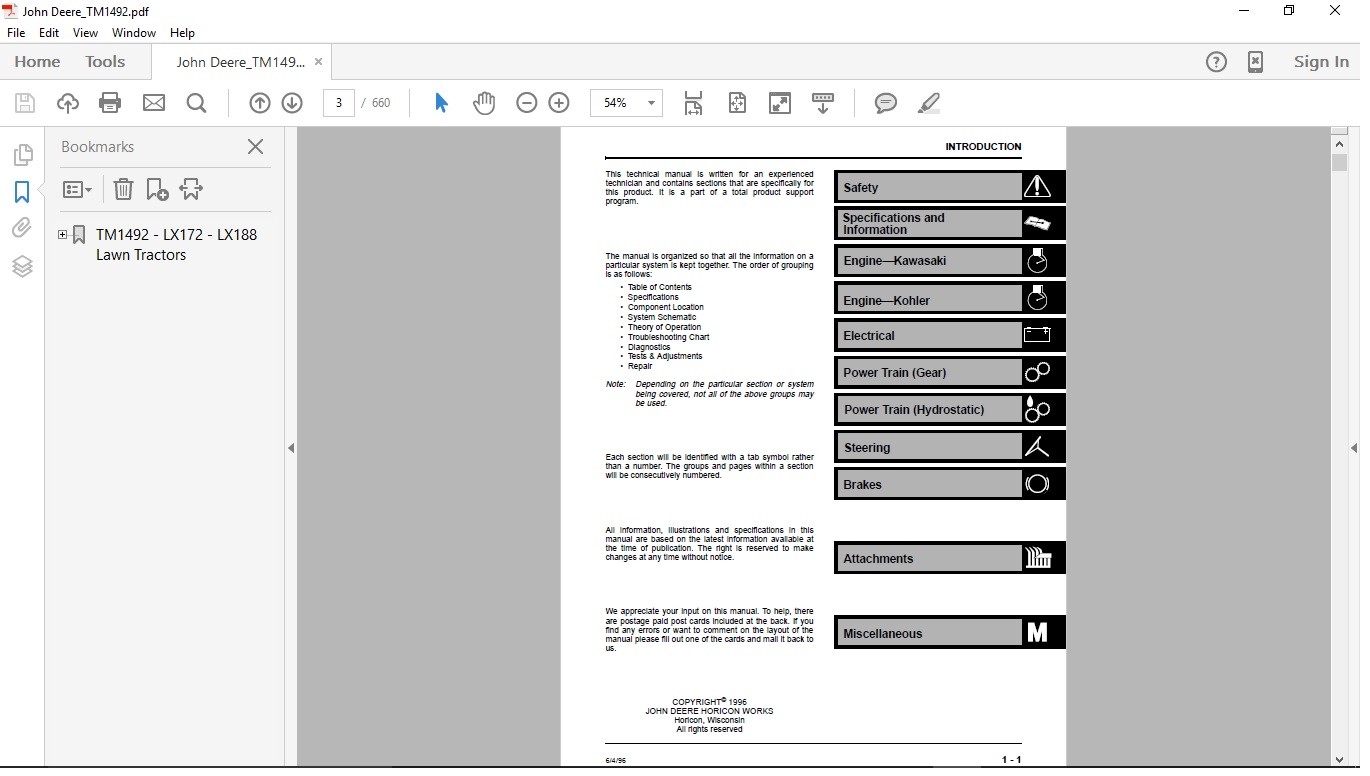
Task: Open the Edit menu
Action: click(49, 32)
